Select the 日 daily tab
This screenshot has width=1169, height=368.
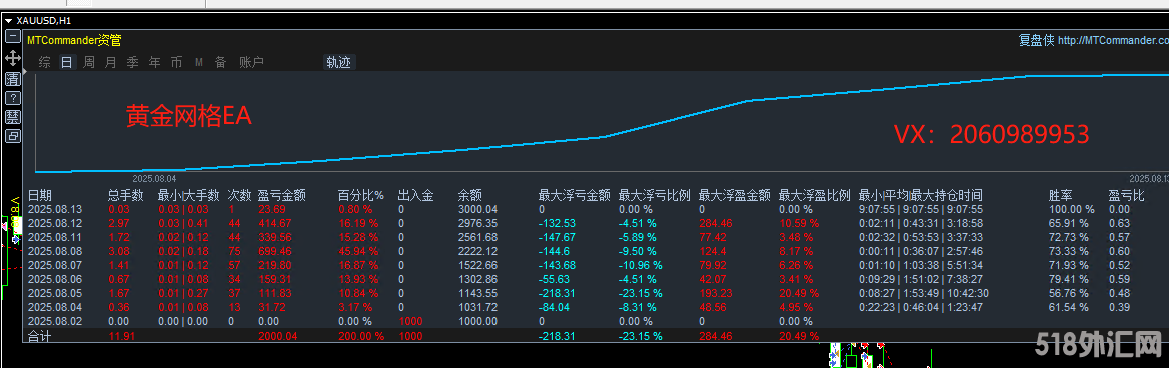tap(67, 63)
